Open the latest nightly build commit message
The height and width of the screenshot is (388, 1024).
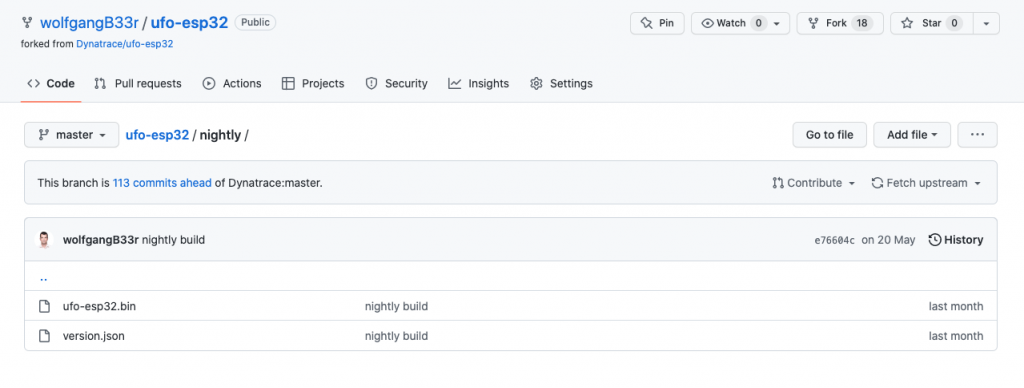173,240
